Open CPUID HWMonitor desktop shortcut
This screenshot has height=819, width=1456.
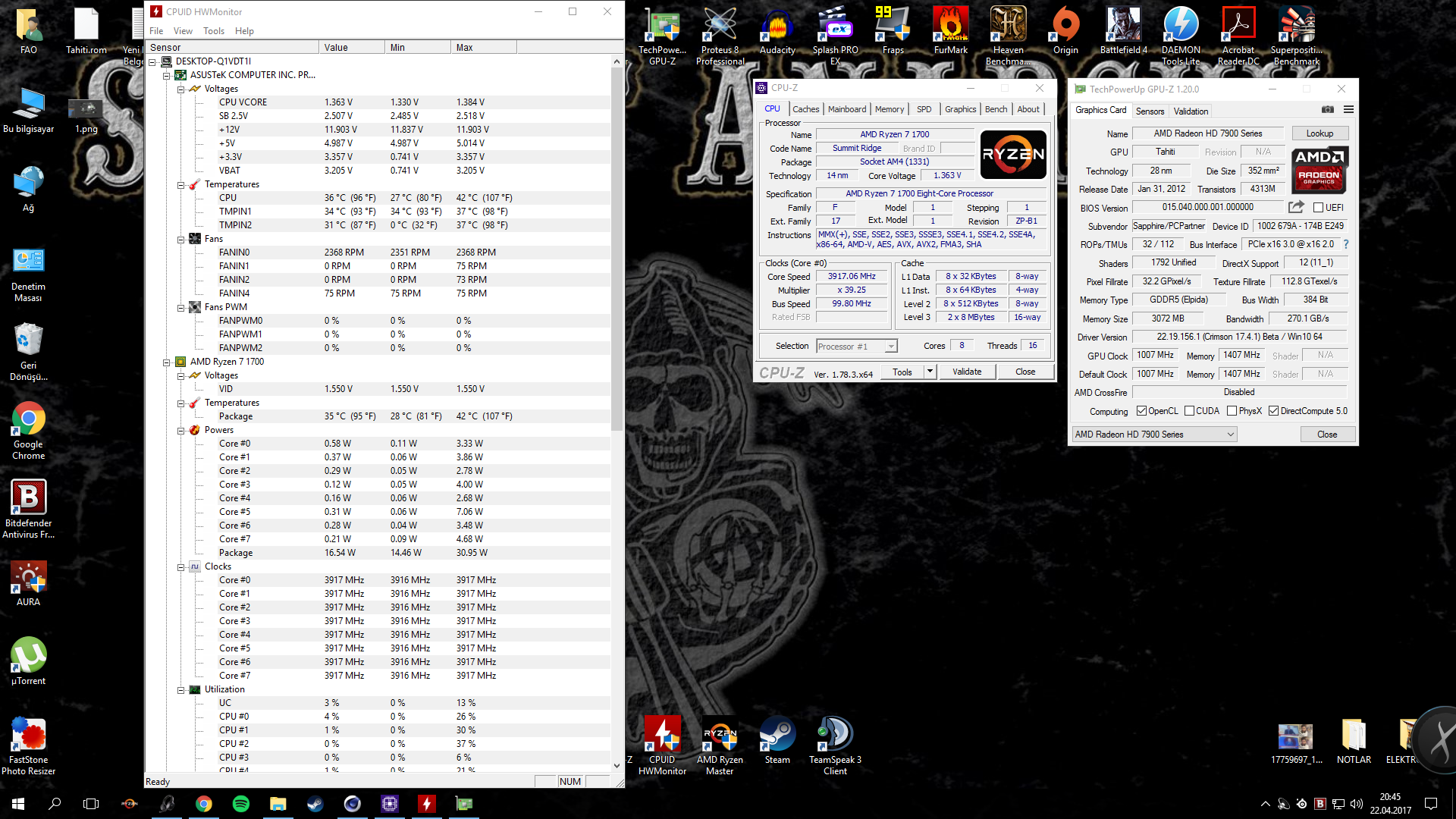pos(662,745)
